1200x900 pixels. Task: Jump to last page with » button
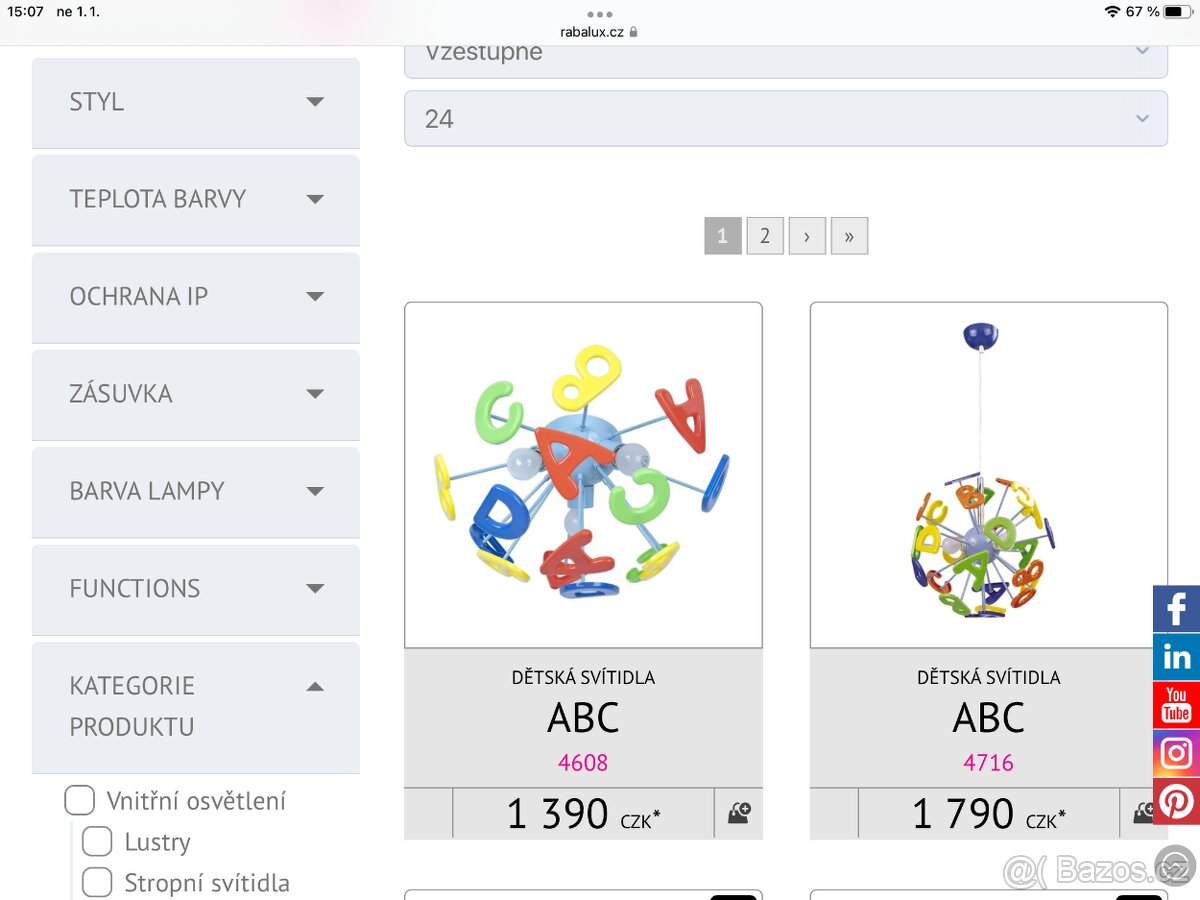tap(849, 236)
